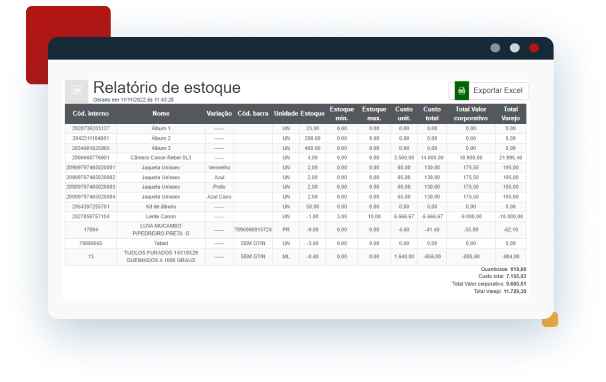Click the gray dot in the window bar

tap(495, 48)
